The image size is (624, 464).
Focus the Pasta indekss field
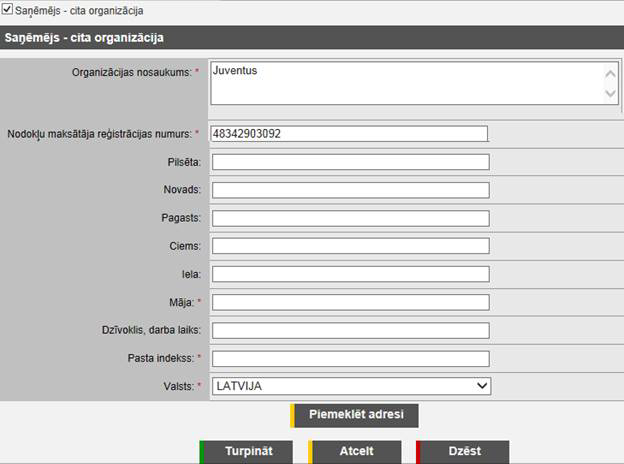349,358
